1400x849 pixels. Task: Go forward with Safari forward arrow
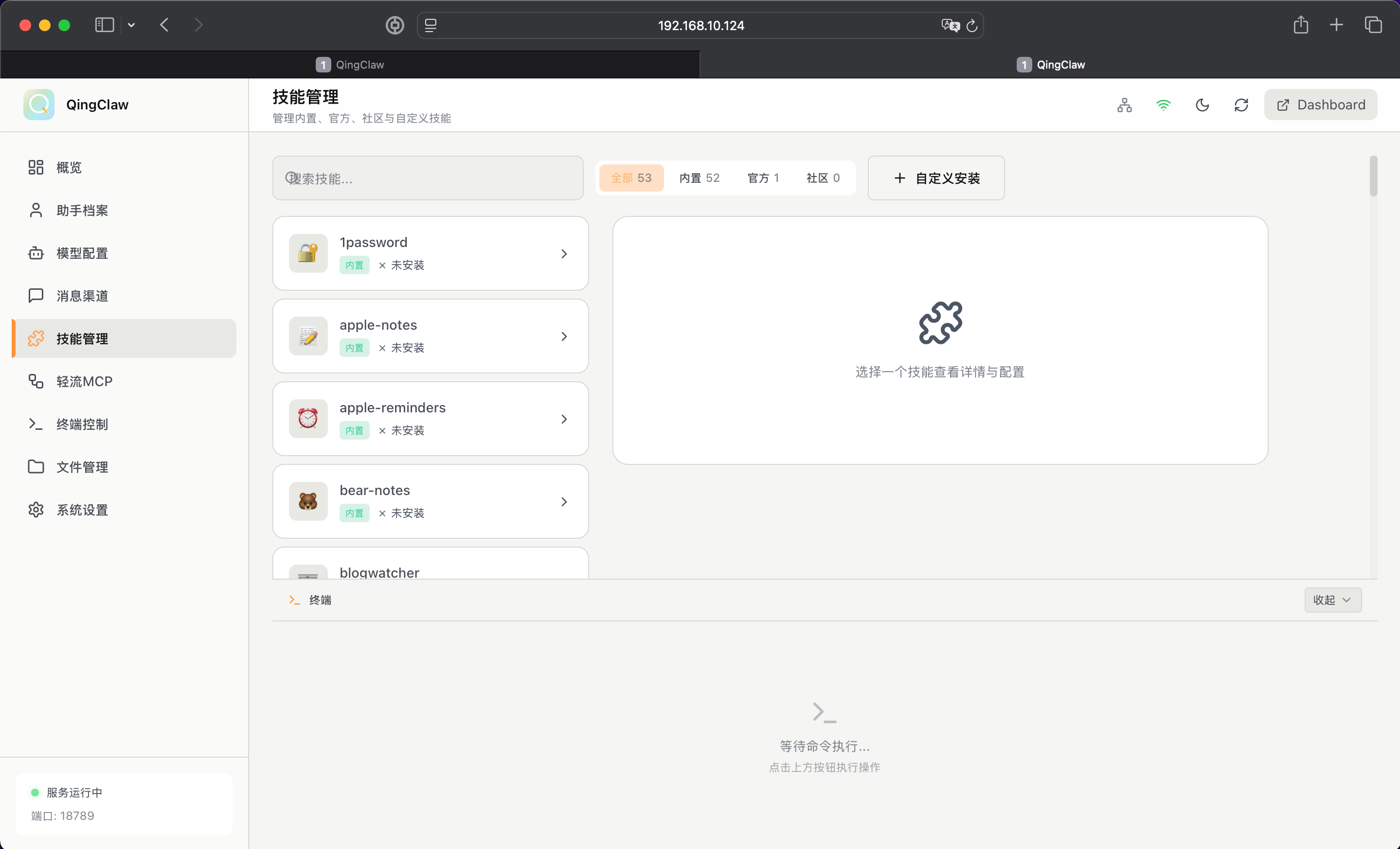pyautogui.click(x=198, y=25)
